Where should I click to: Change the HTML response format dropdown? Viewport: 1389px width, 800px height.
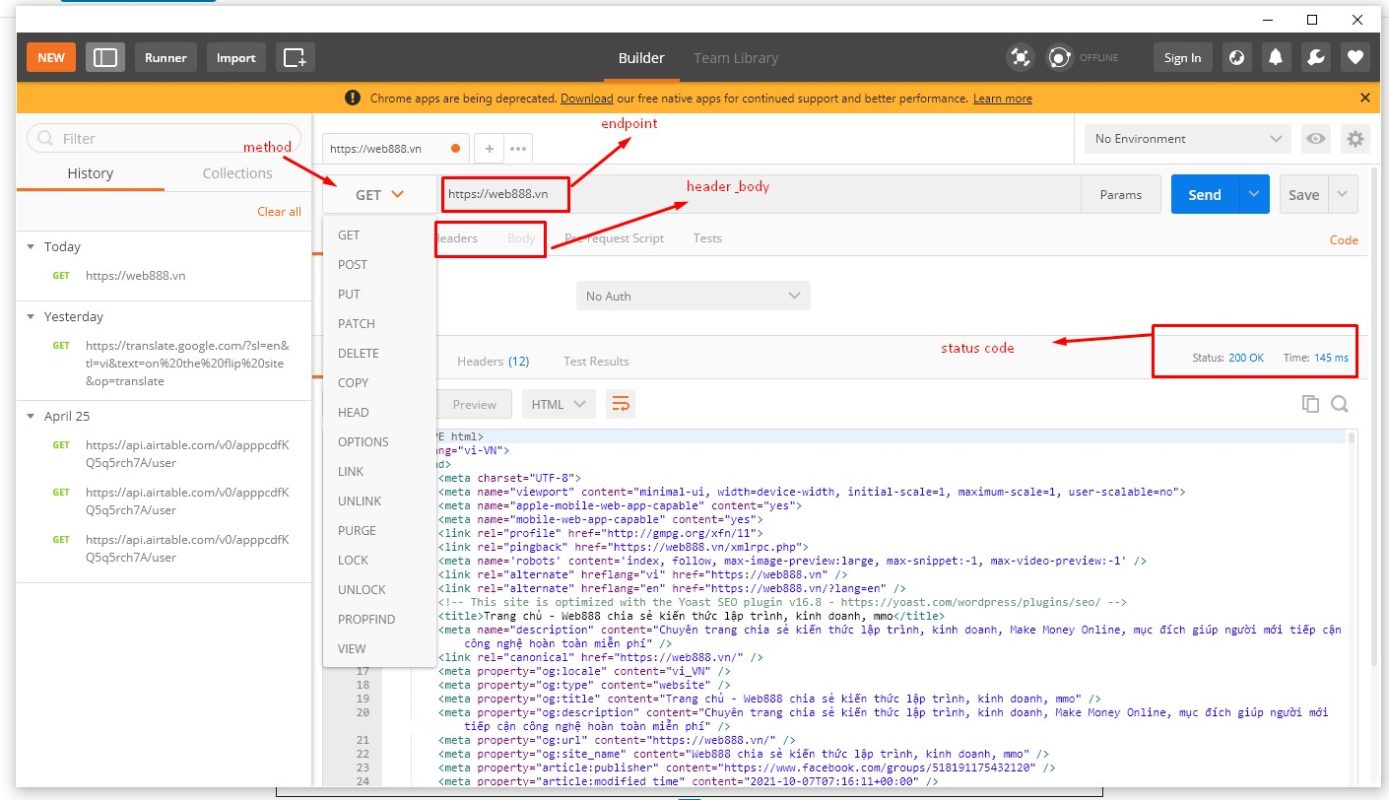(x=559, y=404)
